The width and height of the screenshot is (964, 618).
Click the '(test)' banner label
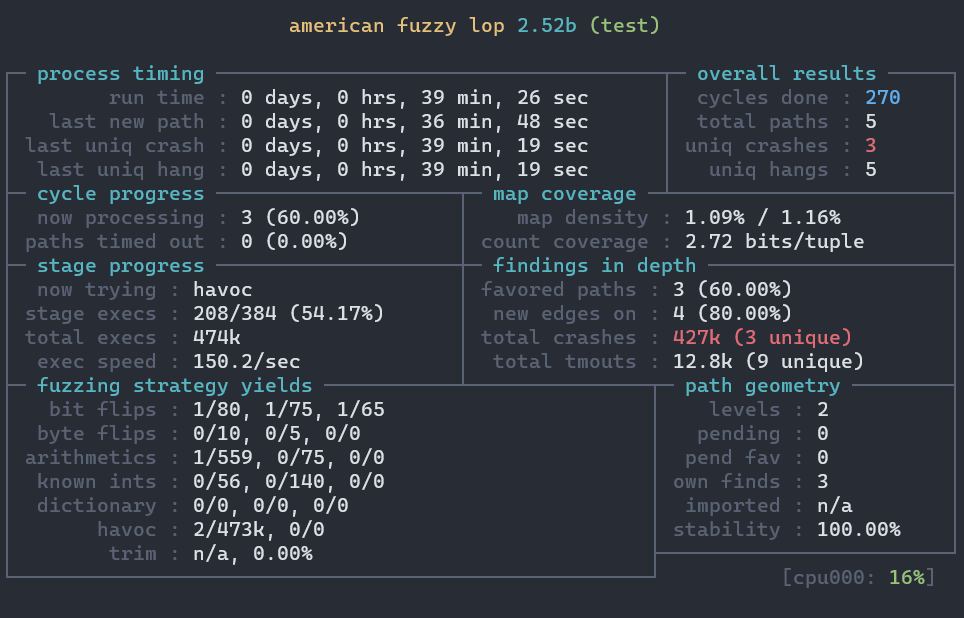(625, 26)
